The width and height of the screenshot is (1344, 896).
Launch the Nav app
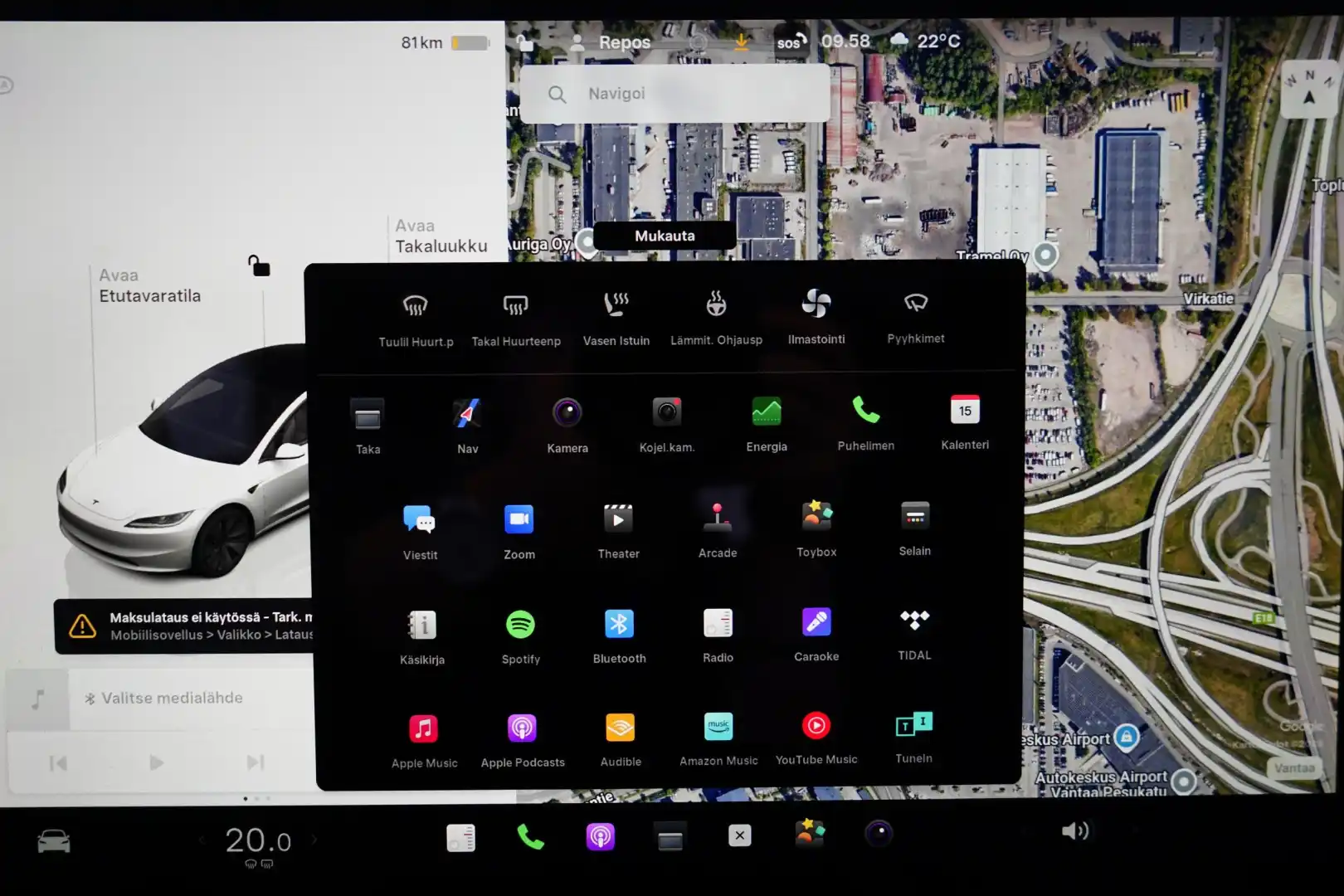click(467, 426)
